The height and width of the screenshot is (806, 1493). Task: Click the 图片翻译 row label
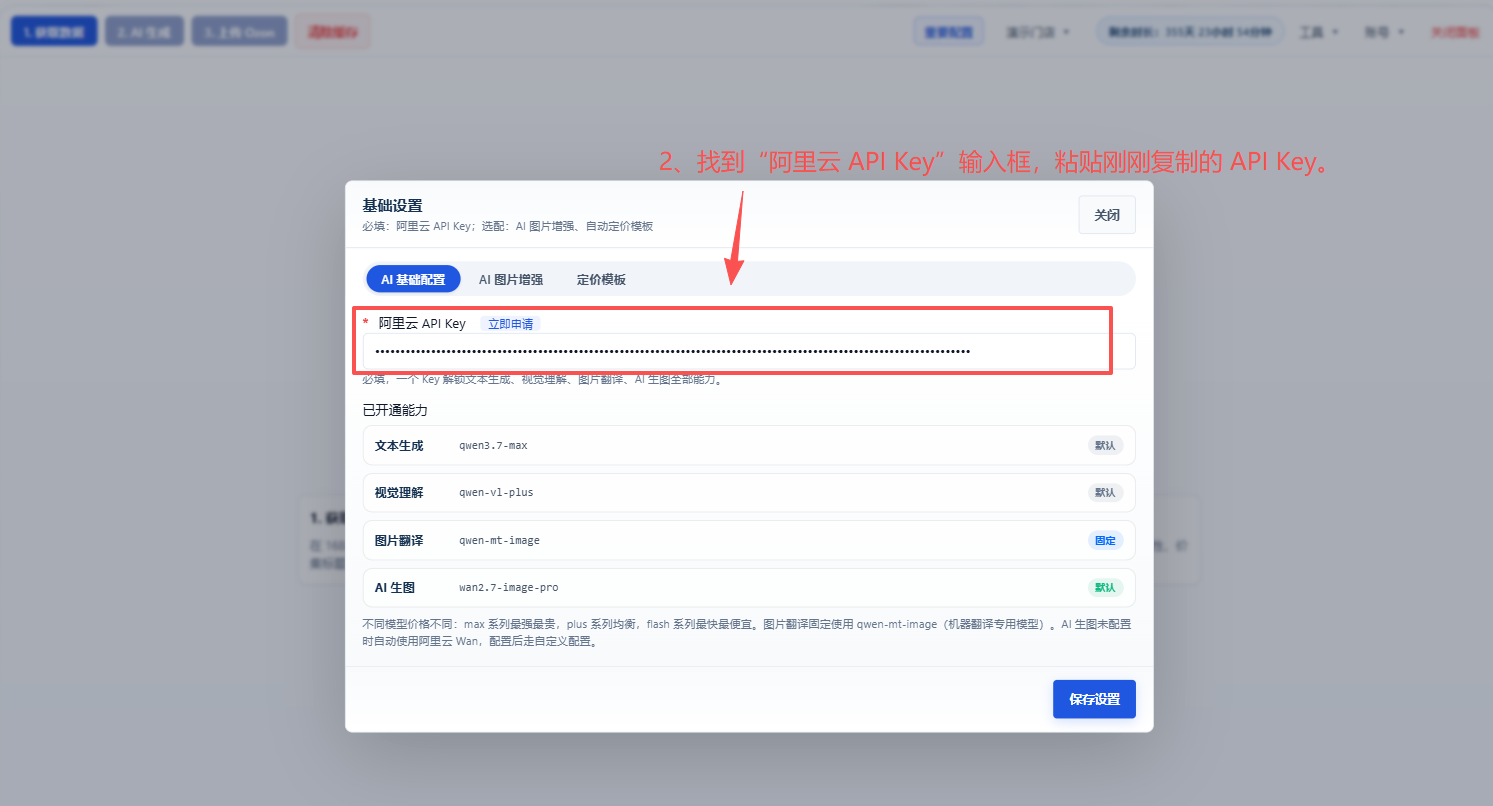[399, 540]
